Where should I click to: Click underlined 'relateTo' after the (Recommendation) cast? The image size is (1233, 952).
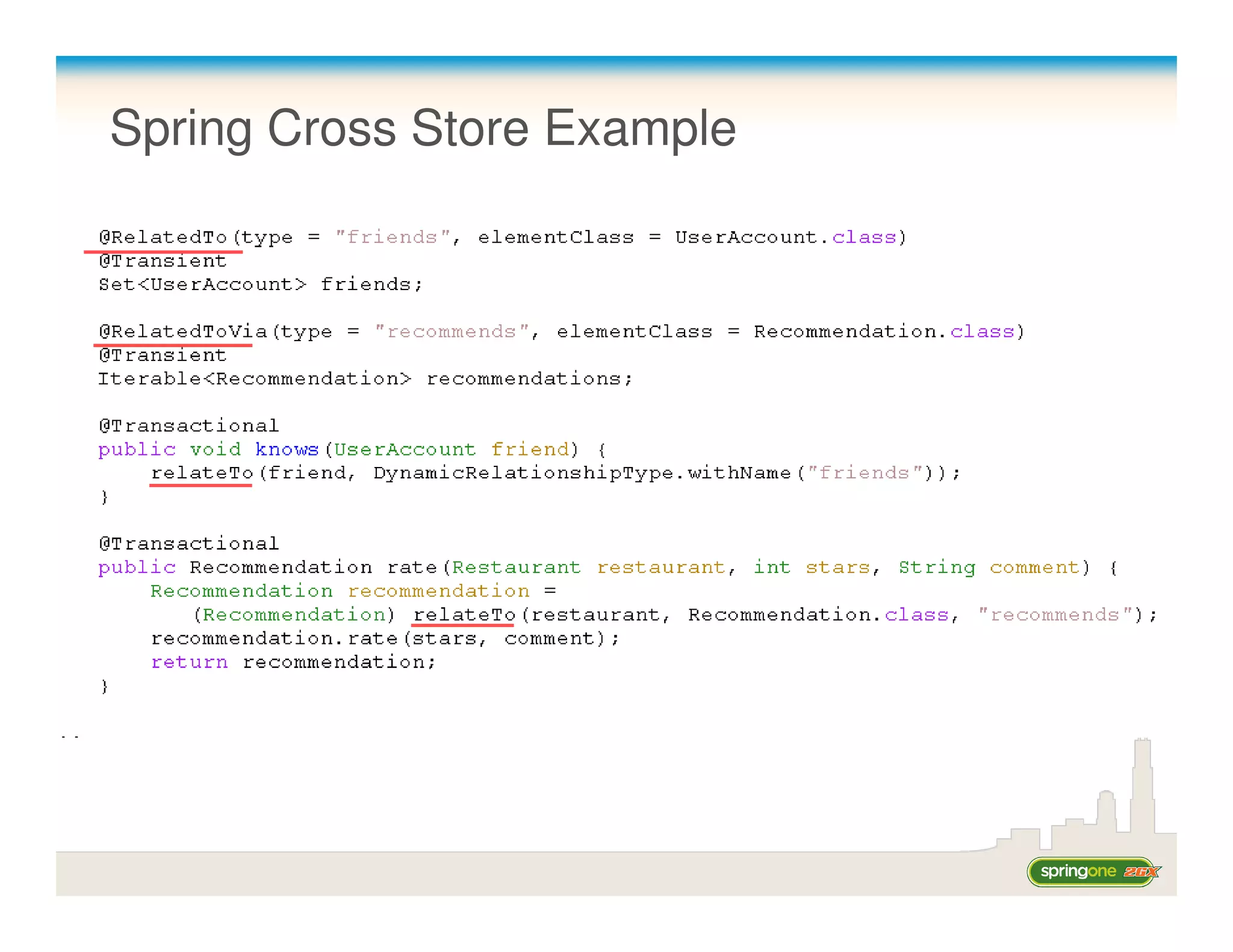pyautogui.click(x=464, y=614)
